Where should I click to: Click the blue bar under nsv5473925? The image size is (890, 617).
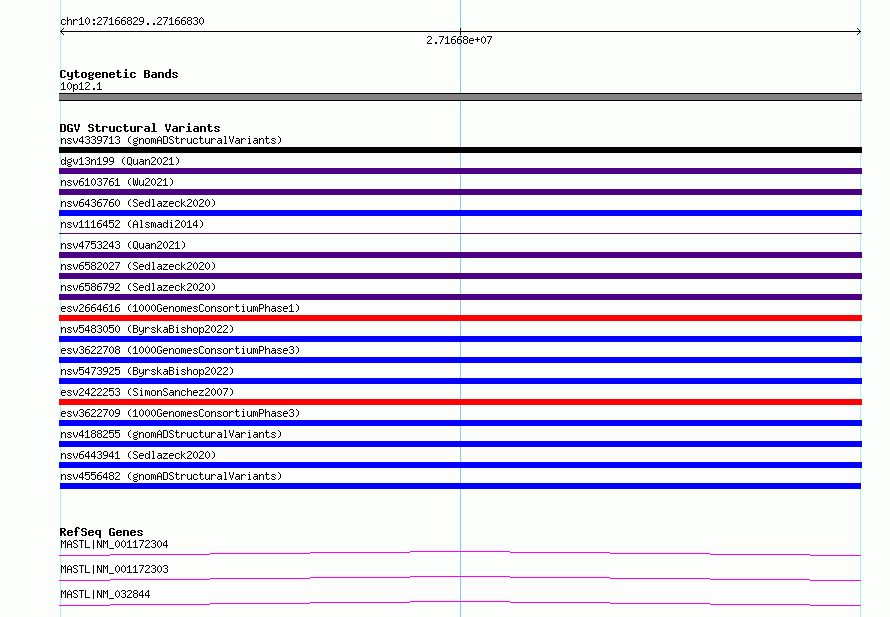tap(460, 381)
